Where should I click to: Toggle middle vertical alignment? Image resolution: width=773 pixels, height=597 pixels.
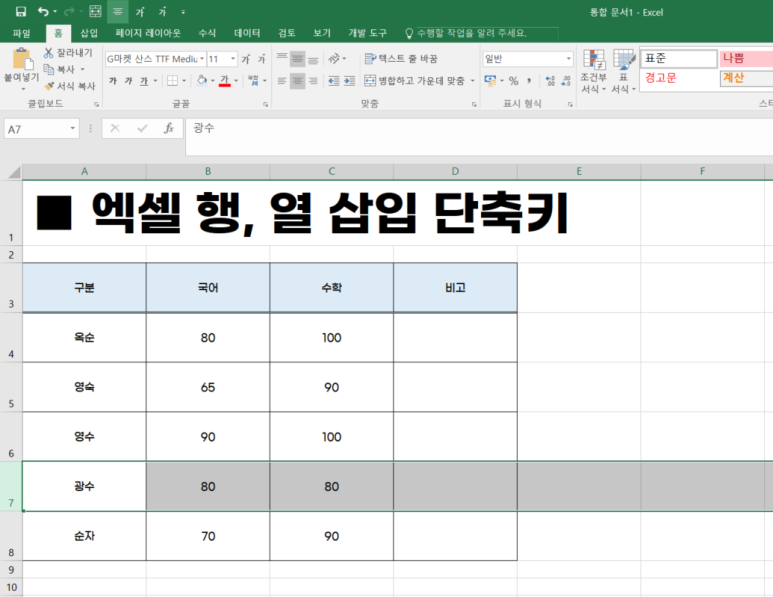click(x=297, y=59)
